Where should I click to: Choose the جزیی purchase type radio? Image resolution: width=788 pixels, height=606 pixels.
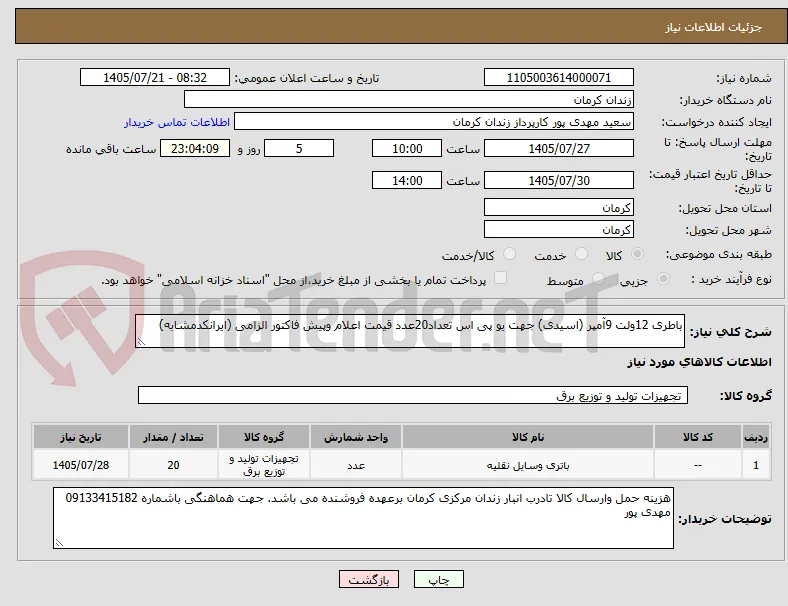(663, 279)
